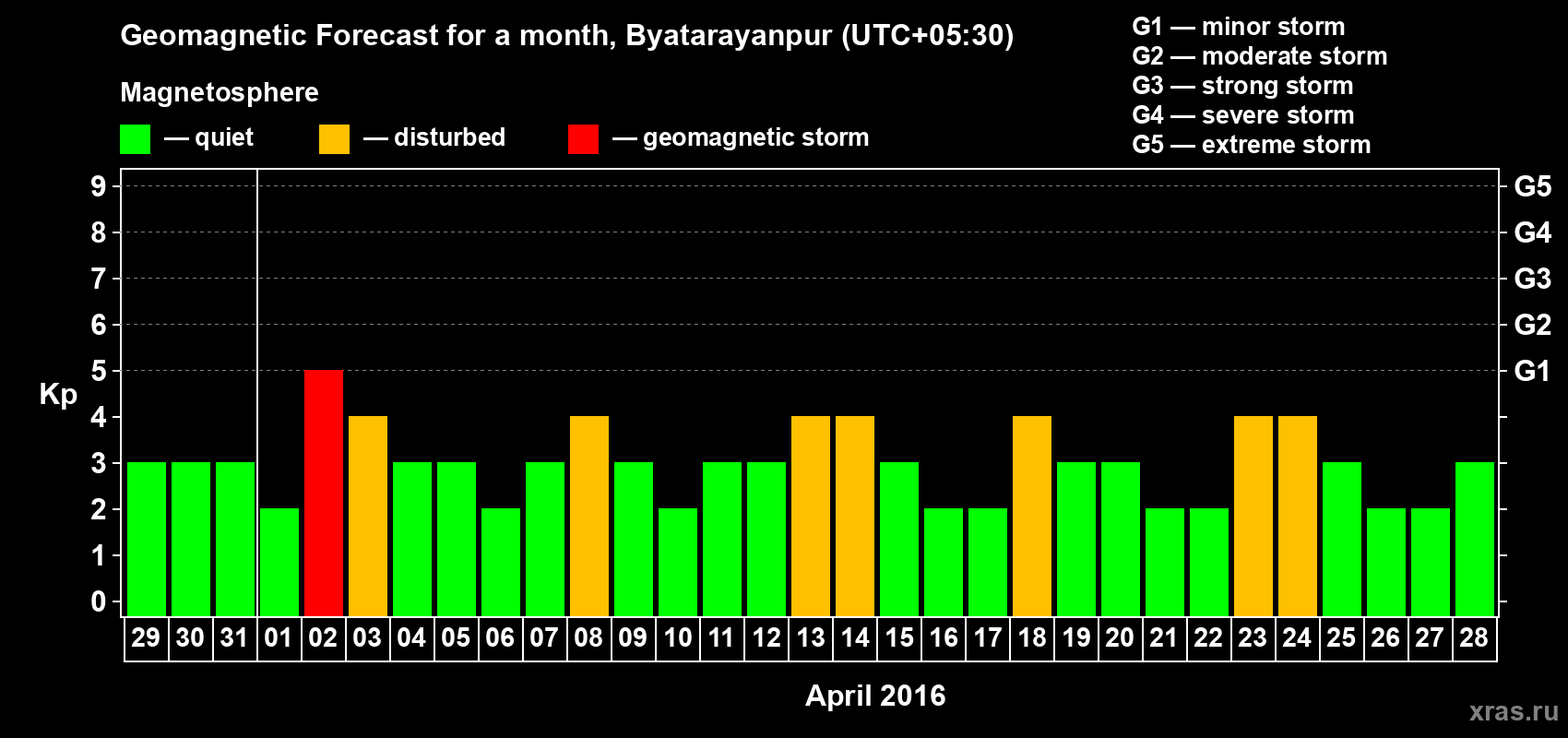Click the date label 18
The width and height of the screenshot is (1568, 738).
1032,638
